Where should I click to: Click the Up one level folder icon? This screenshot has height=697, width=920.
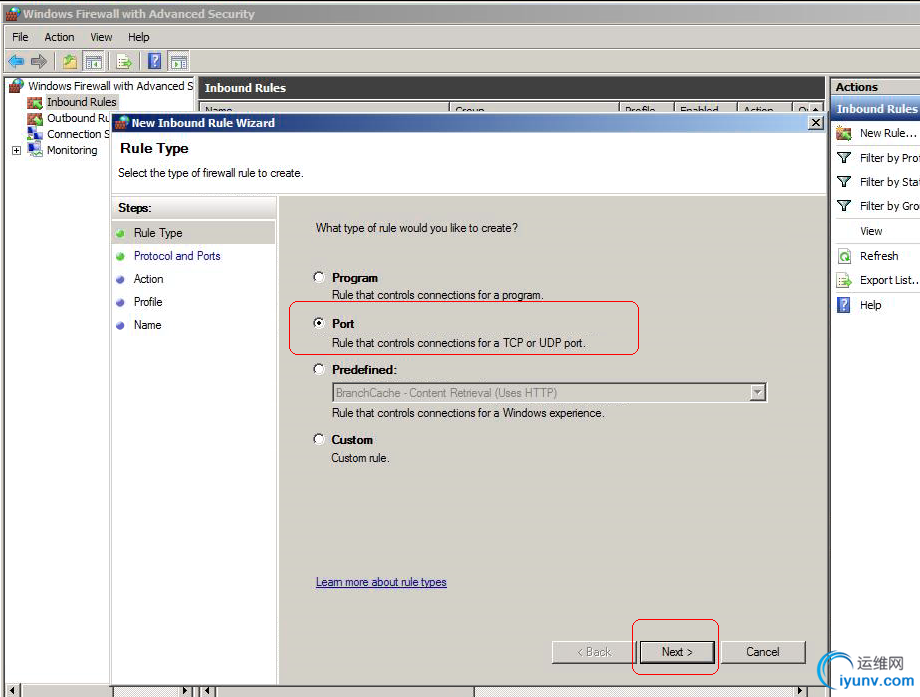70,61
